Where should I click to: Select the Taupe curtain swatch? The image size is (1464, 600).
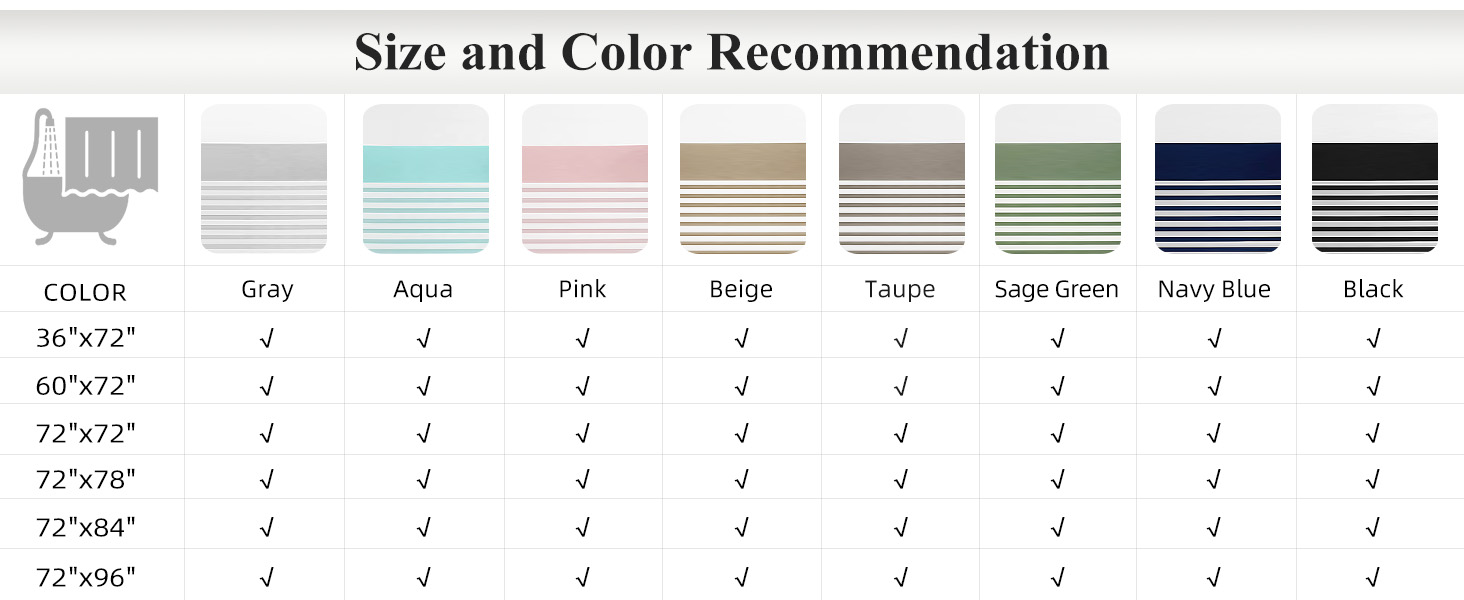901,179
